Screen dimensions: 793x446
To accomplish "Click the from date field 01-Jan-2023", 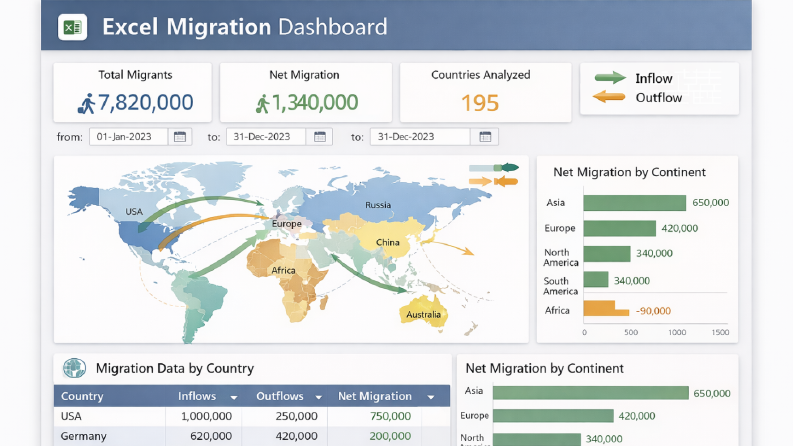I will [x=128, y=137].
